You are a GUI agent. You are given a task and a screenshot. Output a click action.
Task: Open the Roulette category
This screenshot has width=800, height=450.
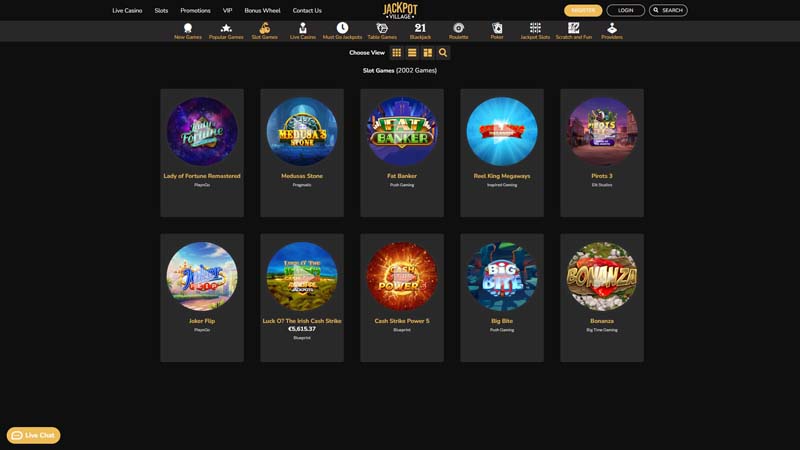click(459, 31)
